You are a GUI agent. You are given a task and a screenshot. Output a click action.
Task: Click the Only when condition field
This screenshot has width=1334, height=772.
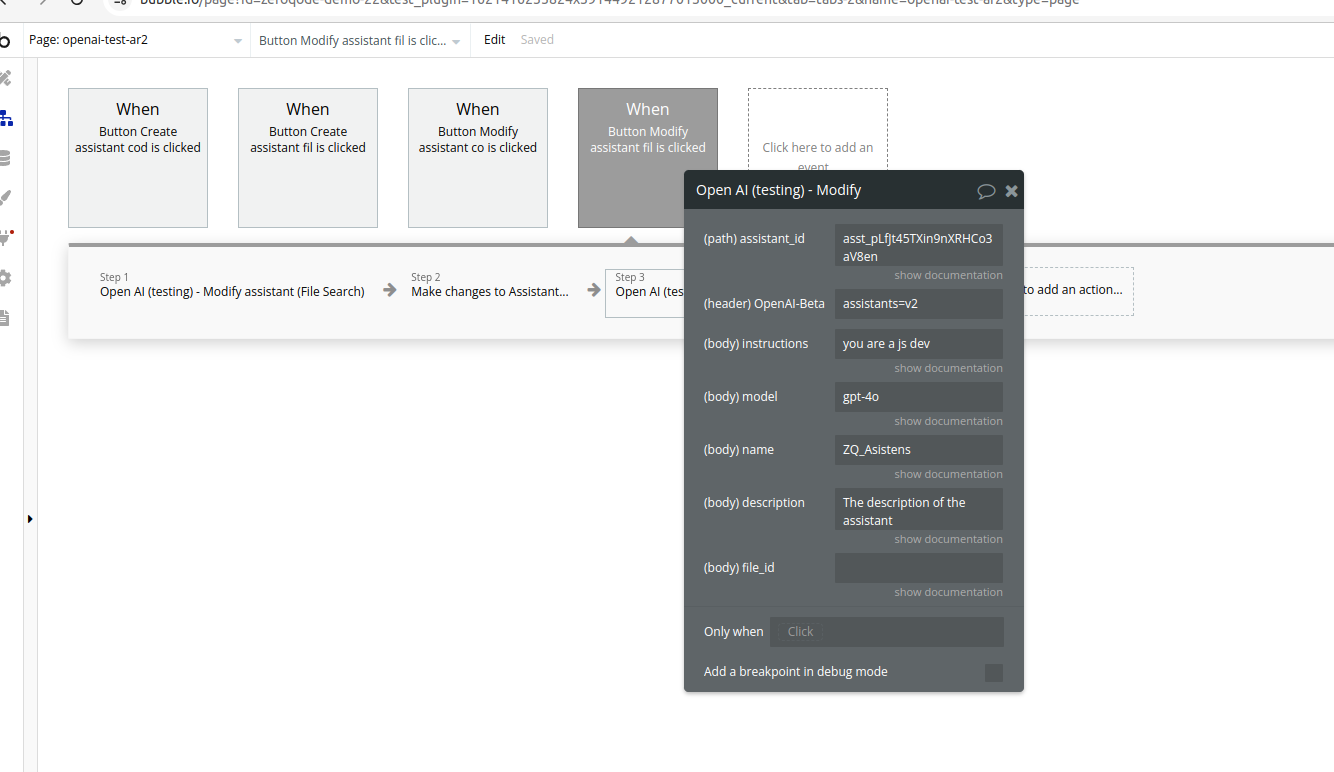click(x=887, y=632)
